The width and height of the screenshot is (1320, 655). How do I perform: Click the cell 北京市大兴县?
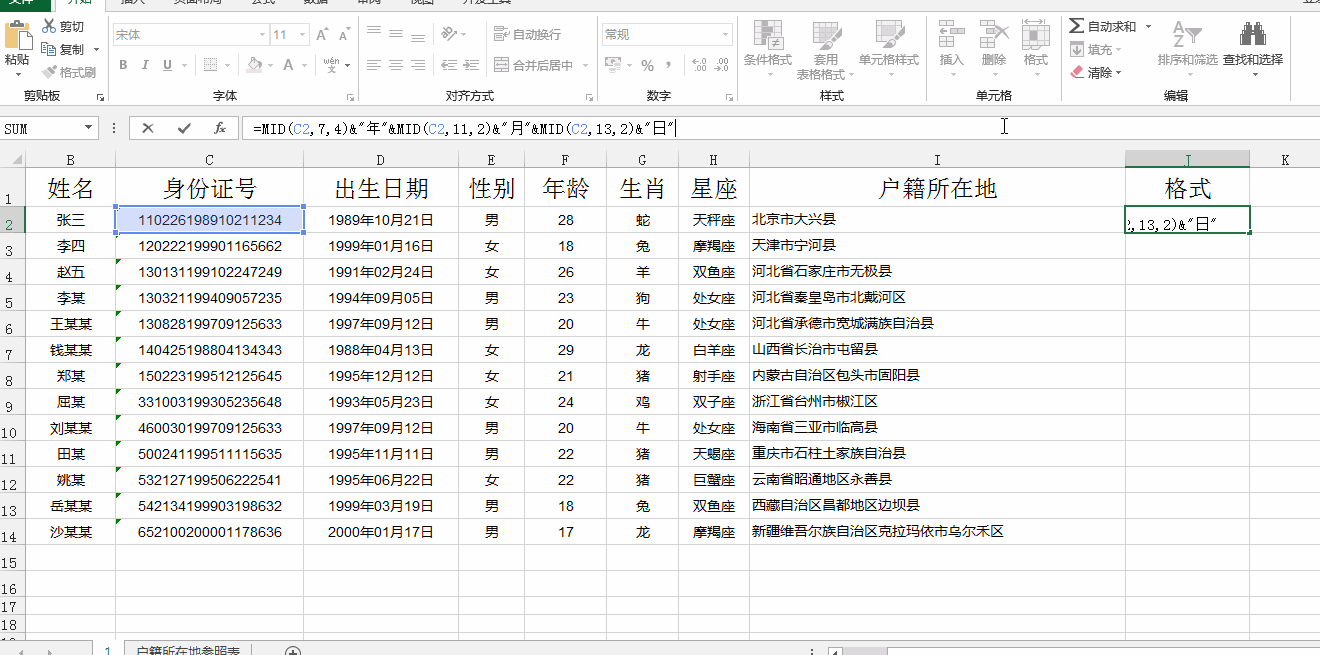coord(937,220)
